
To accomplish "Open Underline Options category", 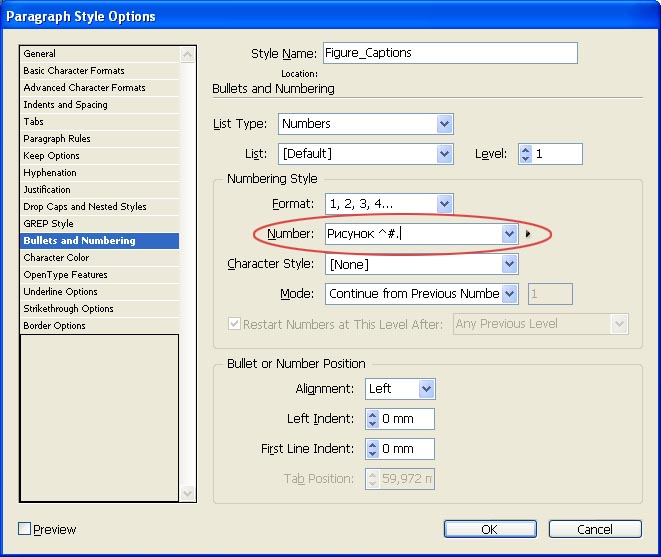I will tap(99, 292).
